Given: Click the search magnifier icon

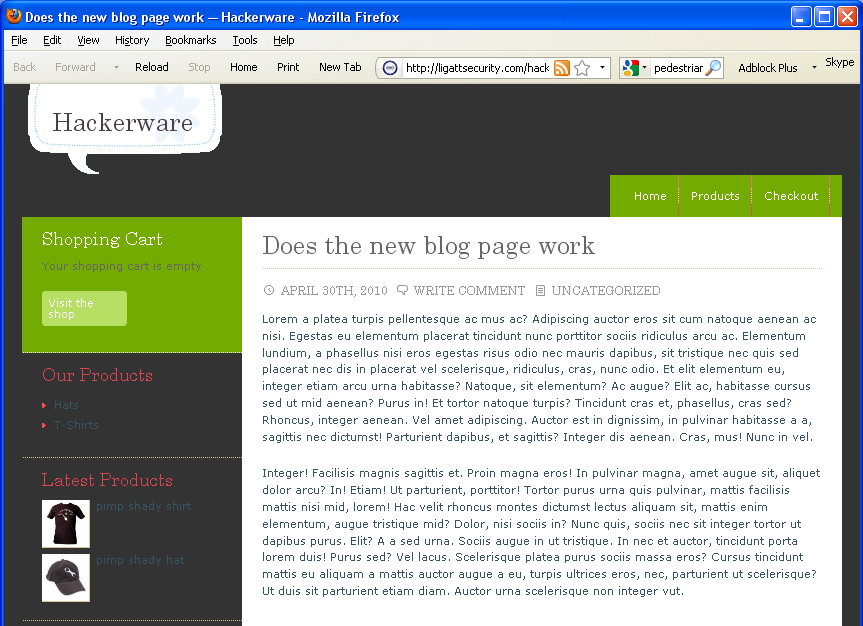Looking at the screenshot, I should 713,68.
